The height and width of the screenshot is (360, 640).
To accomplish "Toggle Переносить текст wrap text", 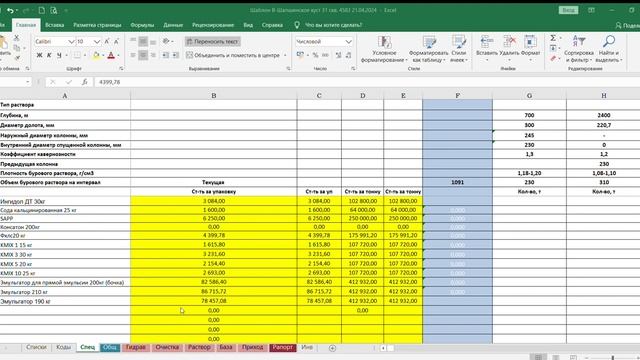I will click(212, 42).
